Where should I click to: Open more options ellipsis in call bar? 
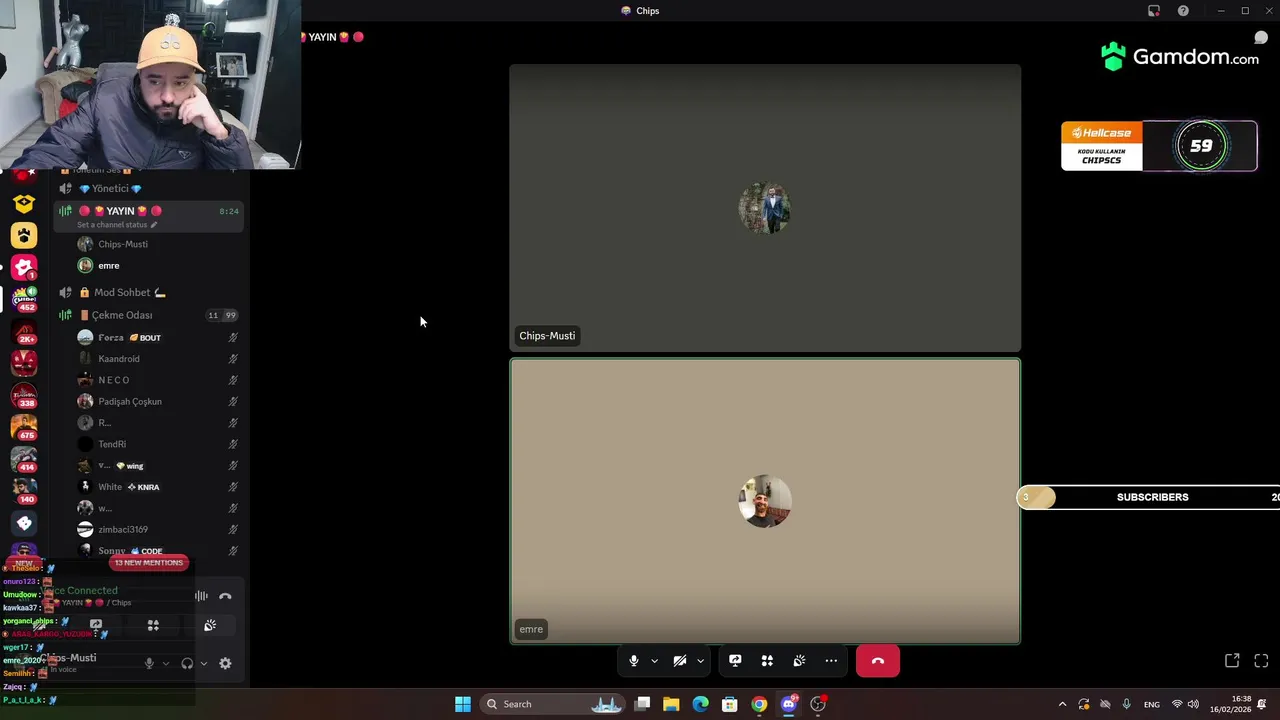click(x=831, y=661)
